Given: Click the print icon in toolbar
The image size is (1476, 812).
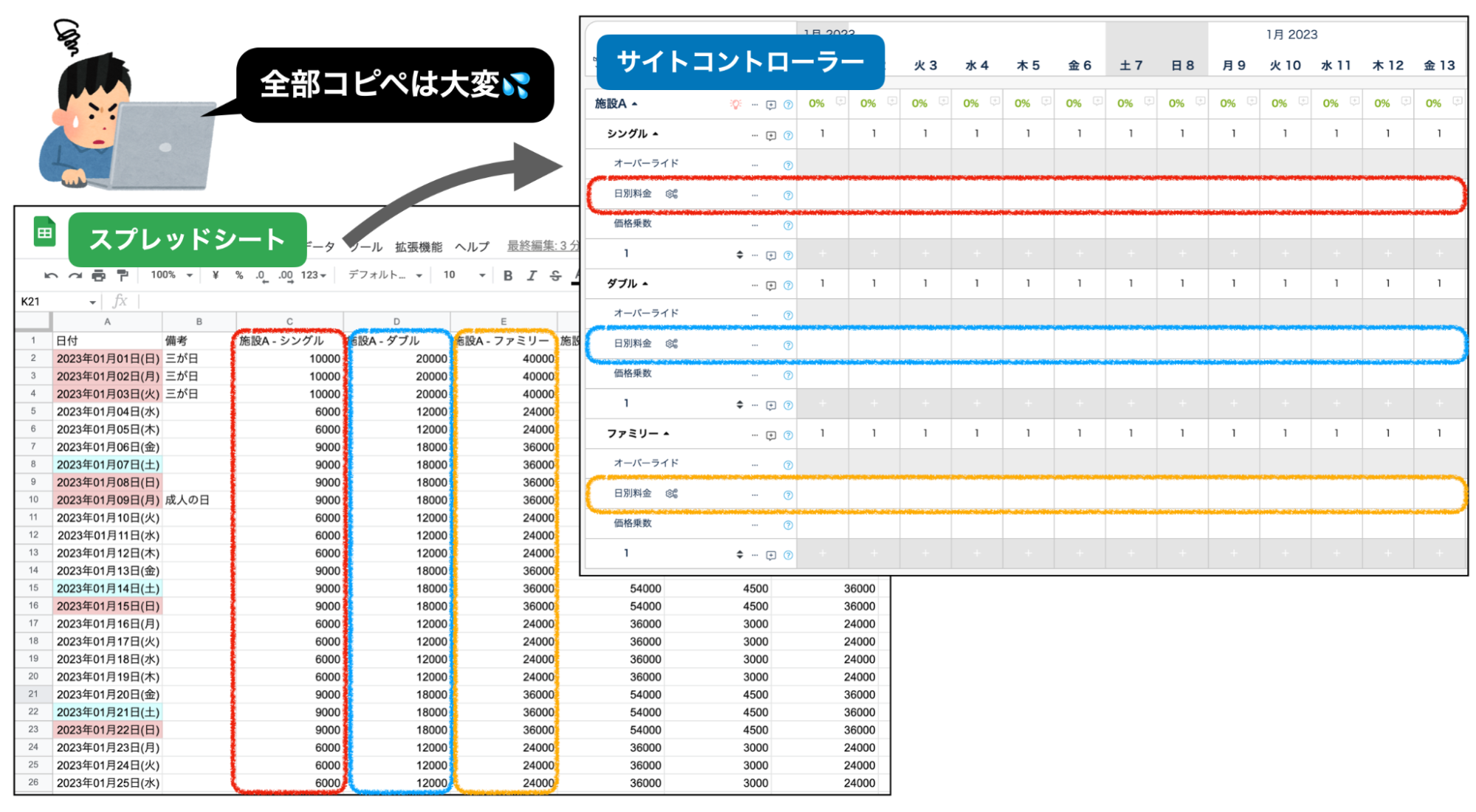Looking at the screenshot, I should coord(98,275).
